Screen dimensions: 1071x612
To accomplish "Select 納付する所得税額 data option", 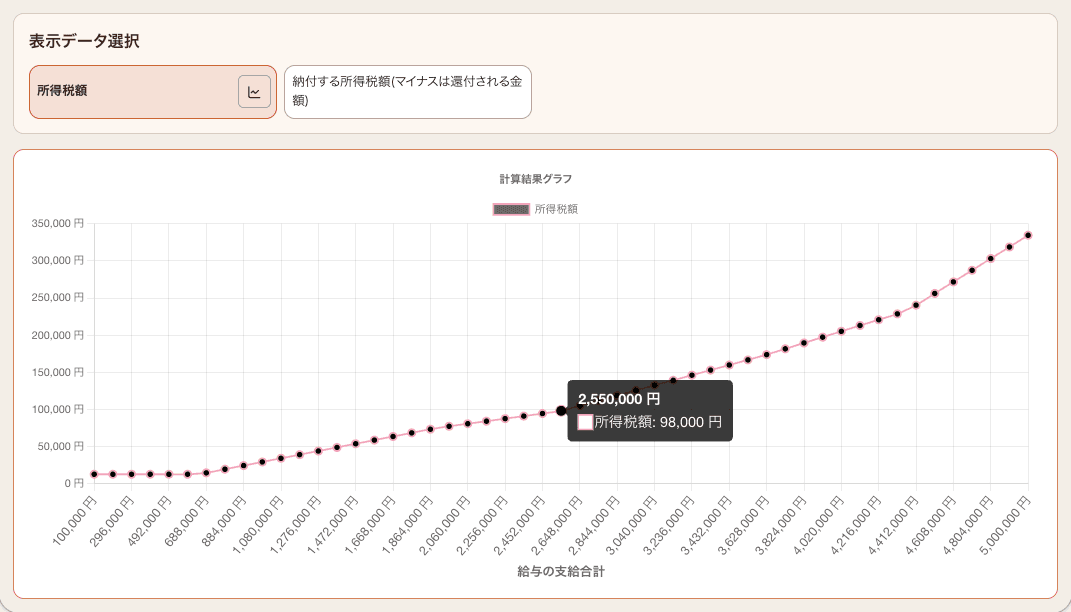I will click(x=407, y=92).
